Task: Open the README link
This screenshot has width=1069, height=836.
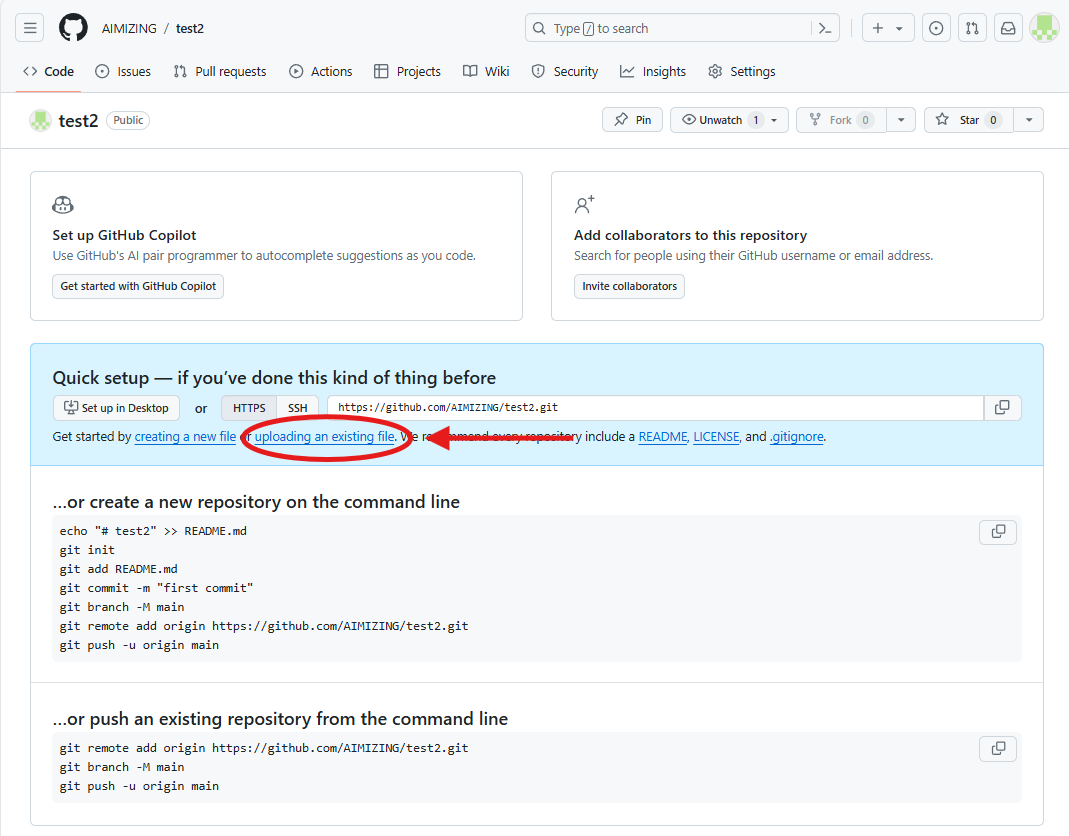Action: [663, 436]
